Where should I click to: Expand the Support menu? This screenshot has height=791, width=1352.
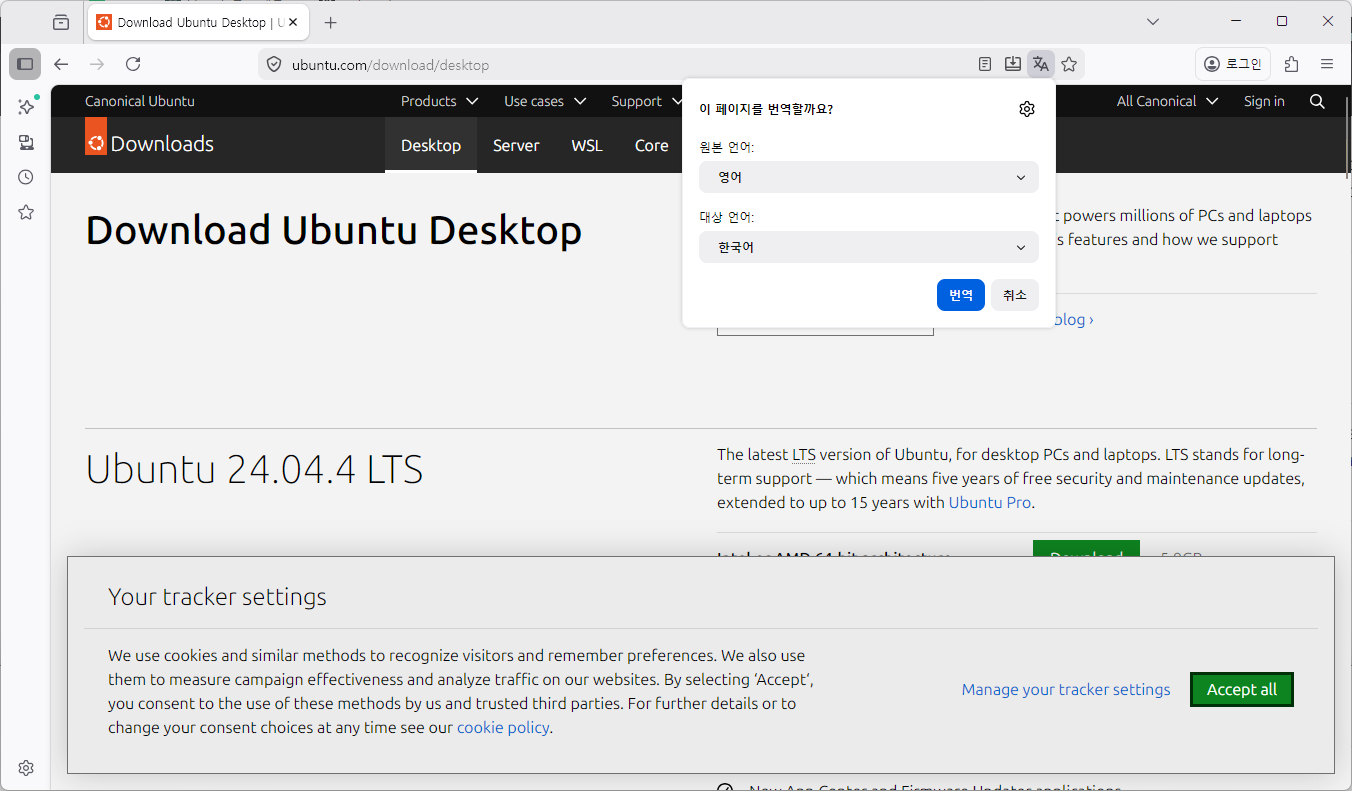(x=645, y=101)
